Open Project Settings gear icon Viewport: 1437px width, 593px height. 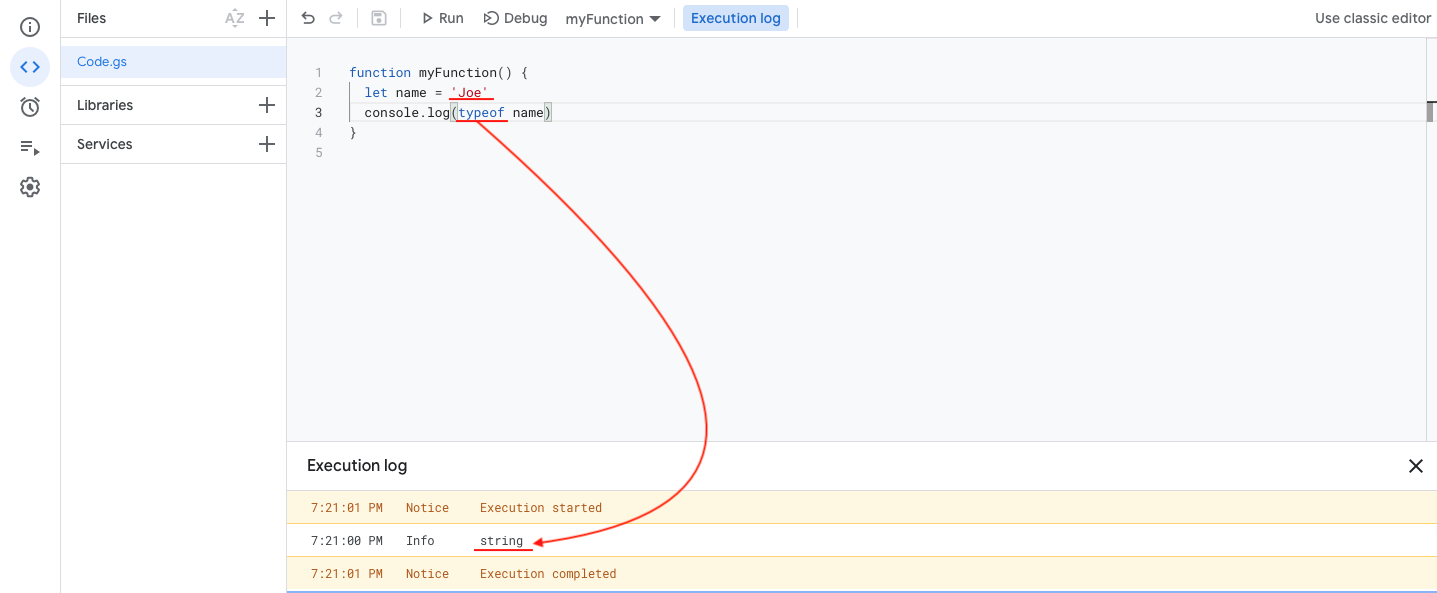[x=30, y=187]
